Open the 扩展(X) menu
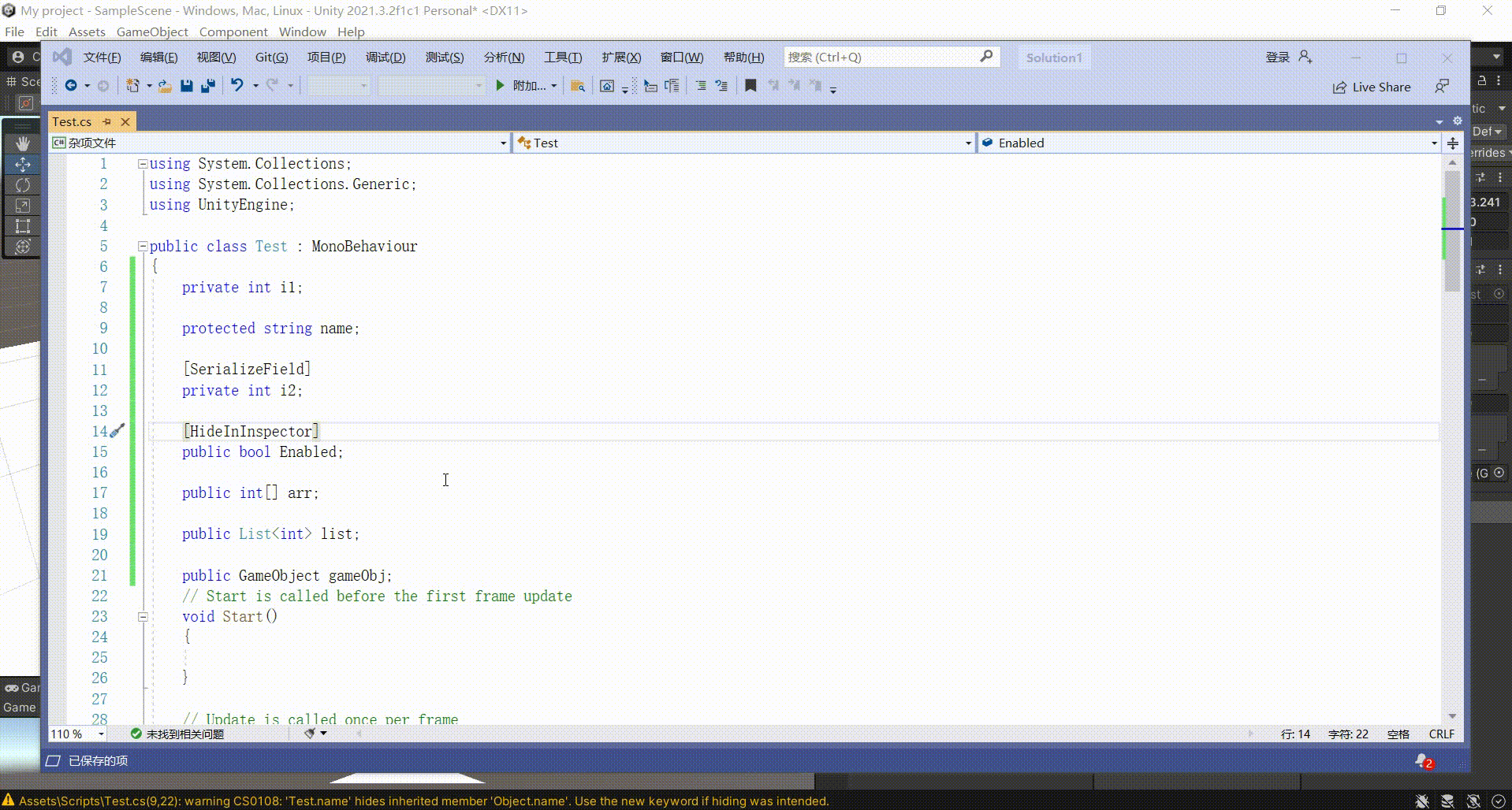Image resolution: width=1512 pixels, height=810 pixels. coord(621,58)
